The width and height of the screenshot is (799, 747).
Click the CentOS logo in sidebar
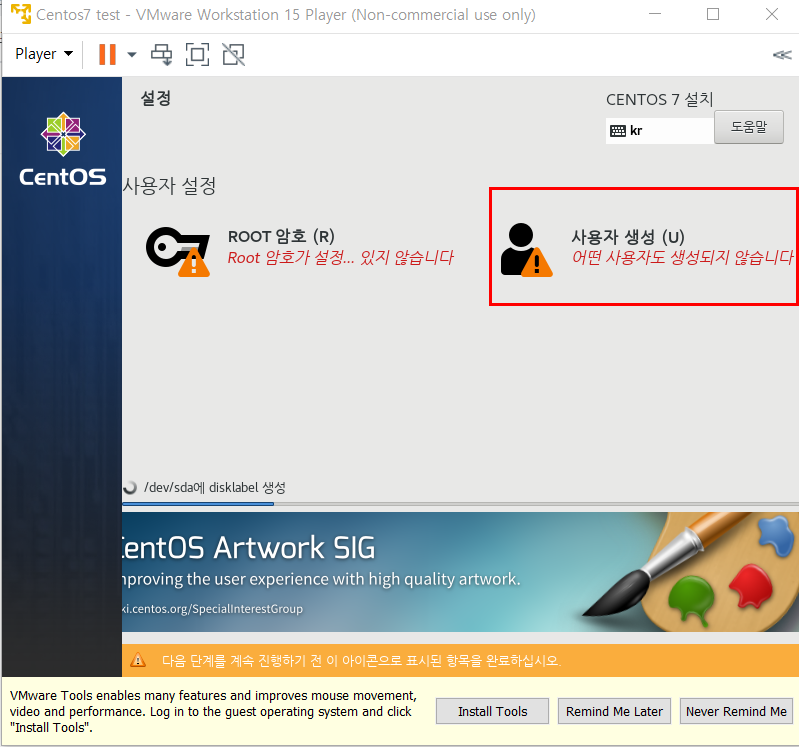[63, 149]
